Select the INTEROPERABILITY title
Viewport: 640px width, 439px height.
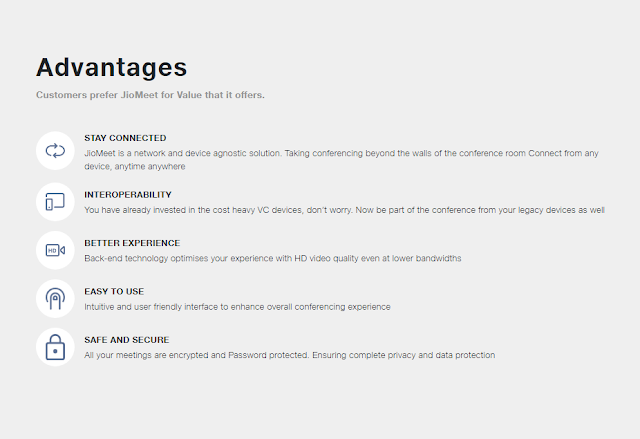(x=128, y=195)
